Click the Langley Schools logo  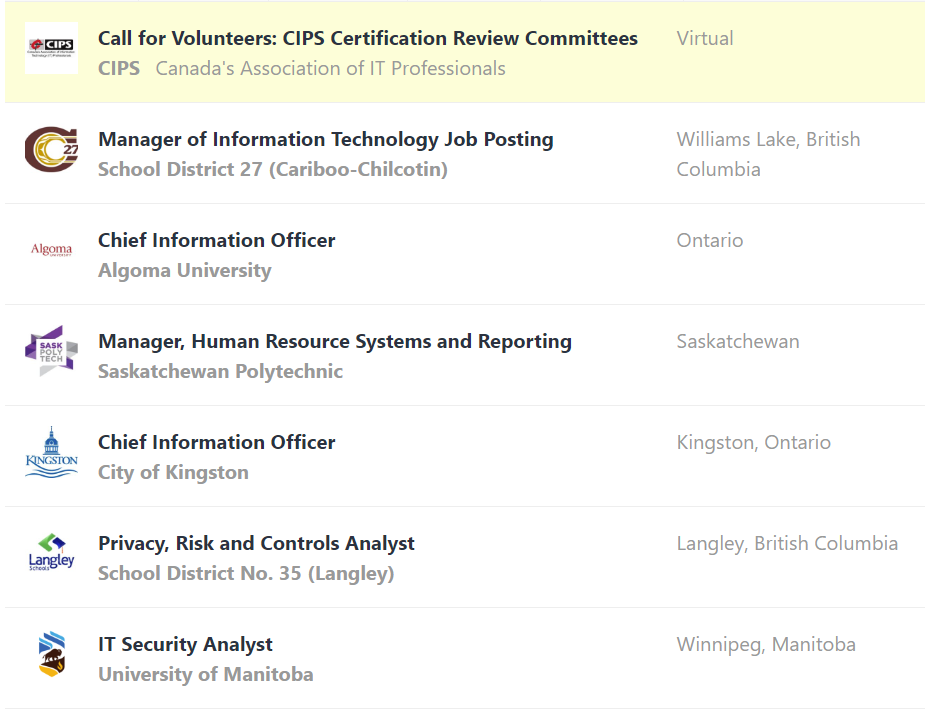pos(51,553)
